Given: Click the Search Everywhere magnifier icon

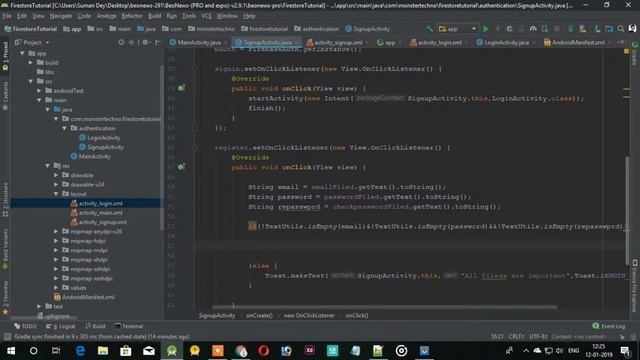Looking at the screenshot, I should (x=621, y=29).
